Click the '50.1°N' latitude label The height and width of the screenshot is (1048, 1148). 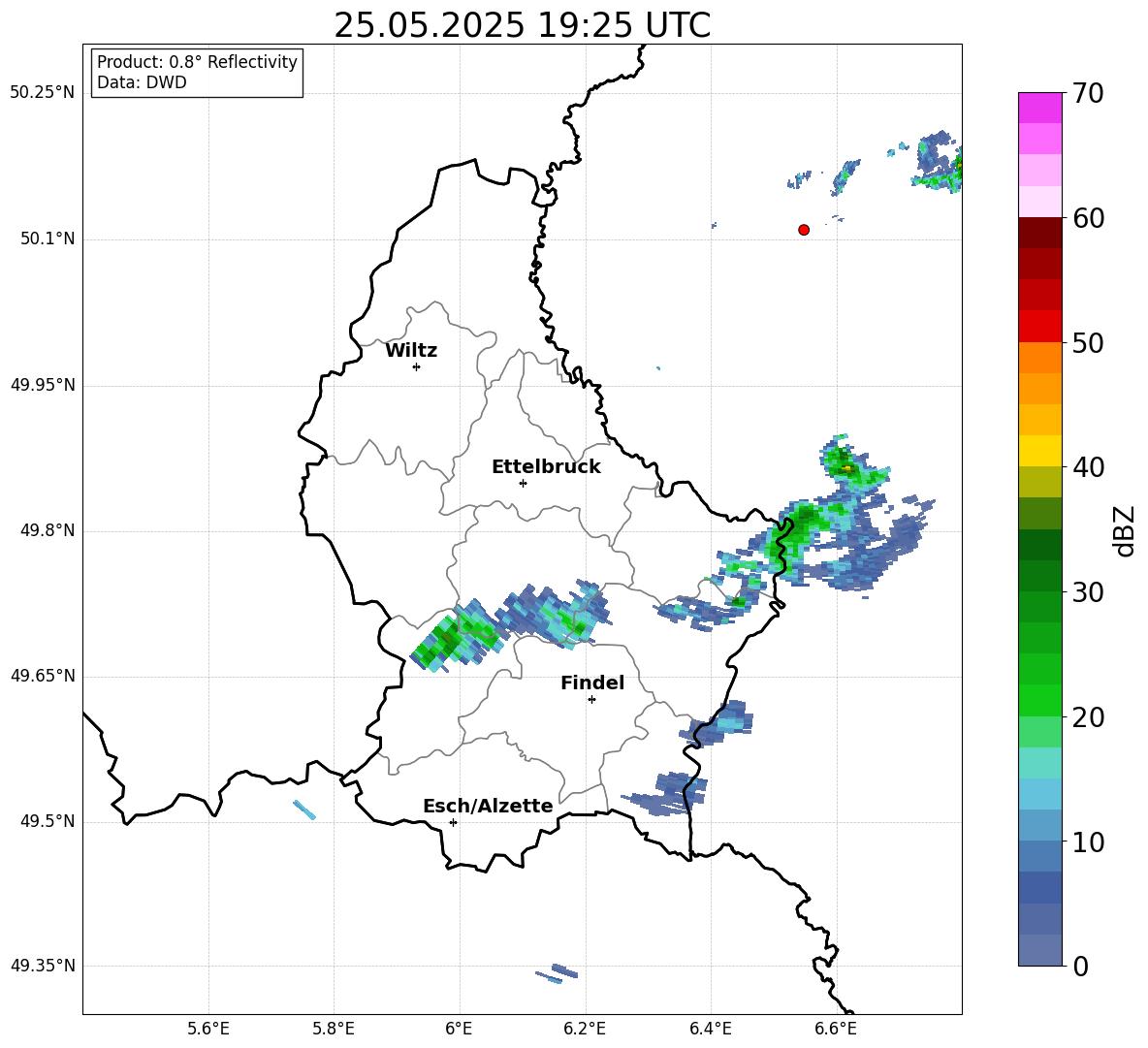(x=48, y=239)
